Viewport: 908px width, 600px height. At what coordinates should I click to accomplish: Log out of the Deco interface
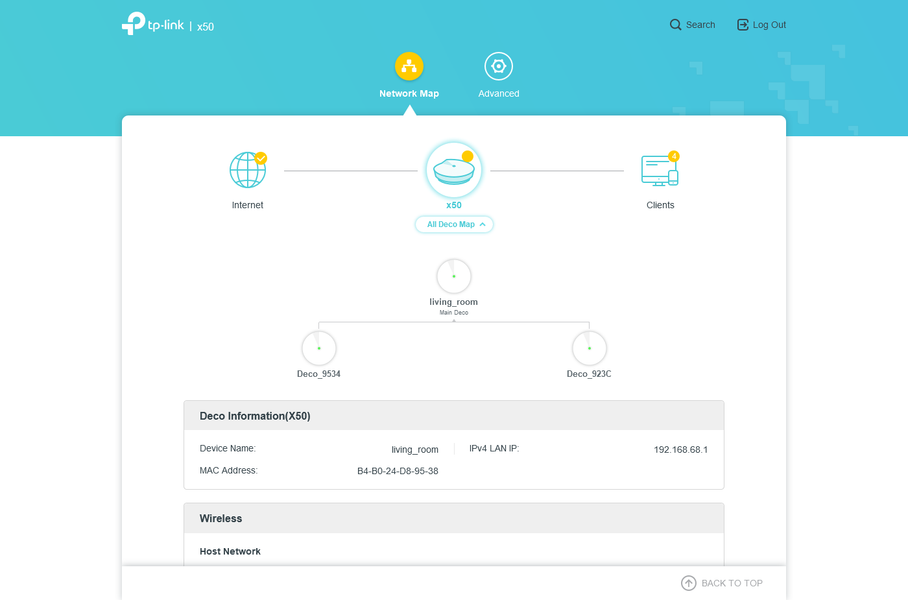point(761,25)
